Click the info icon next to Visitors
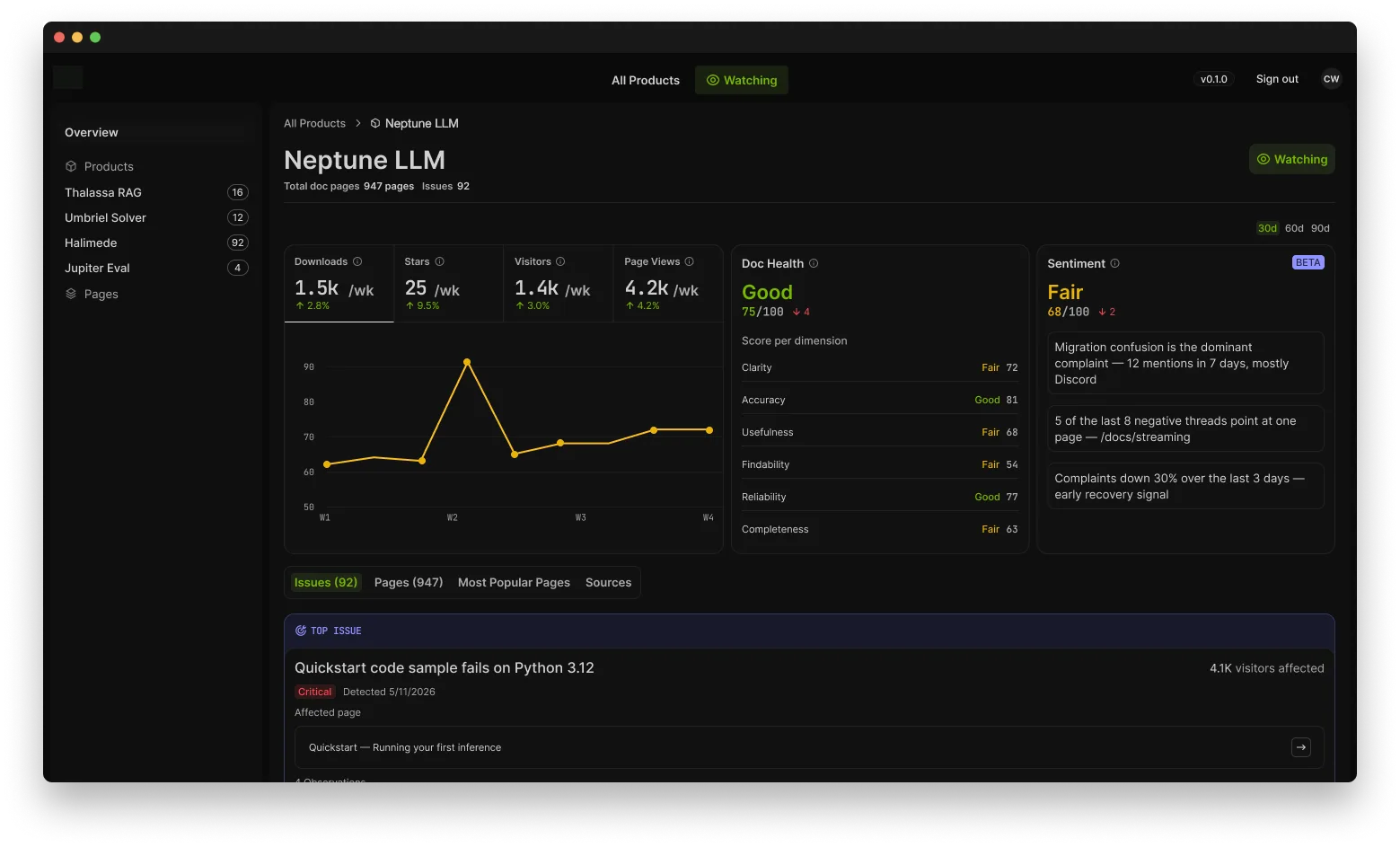1400x847 pixels. click(560, 262)
